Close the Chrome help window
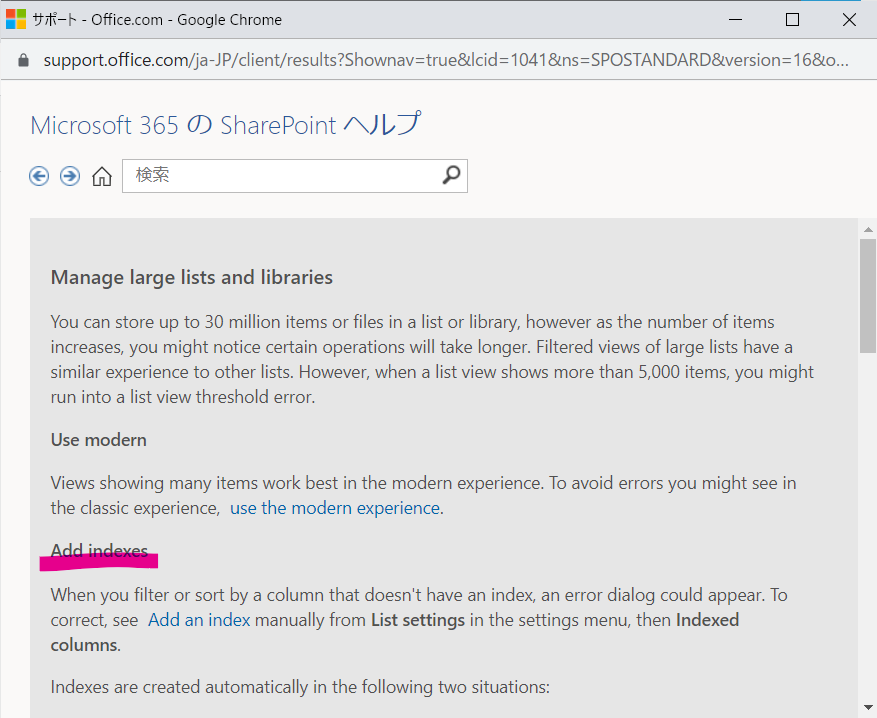 [849, 19]
